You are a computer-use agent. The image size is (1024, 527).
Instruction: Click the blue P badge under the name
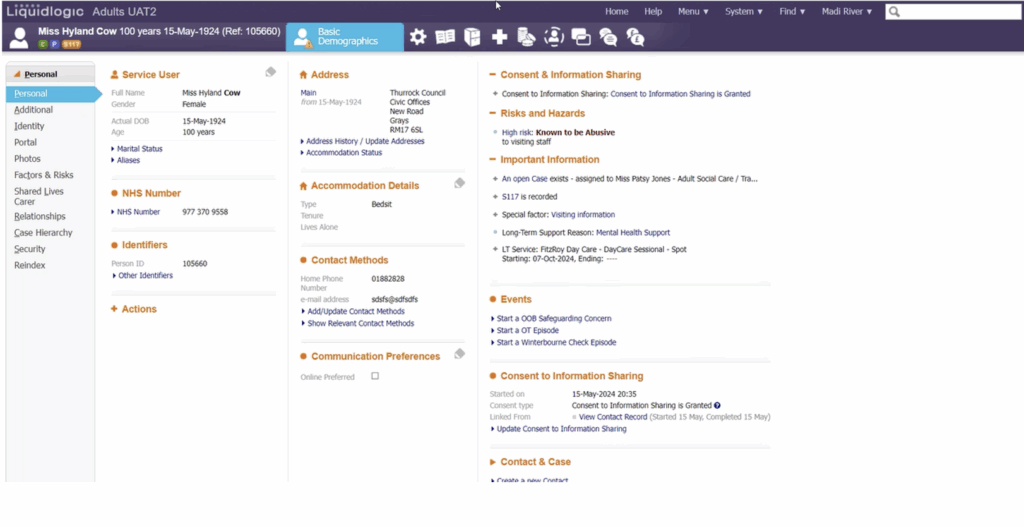coord(54,44)
